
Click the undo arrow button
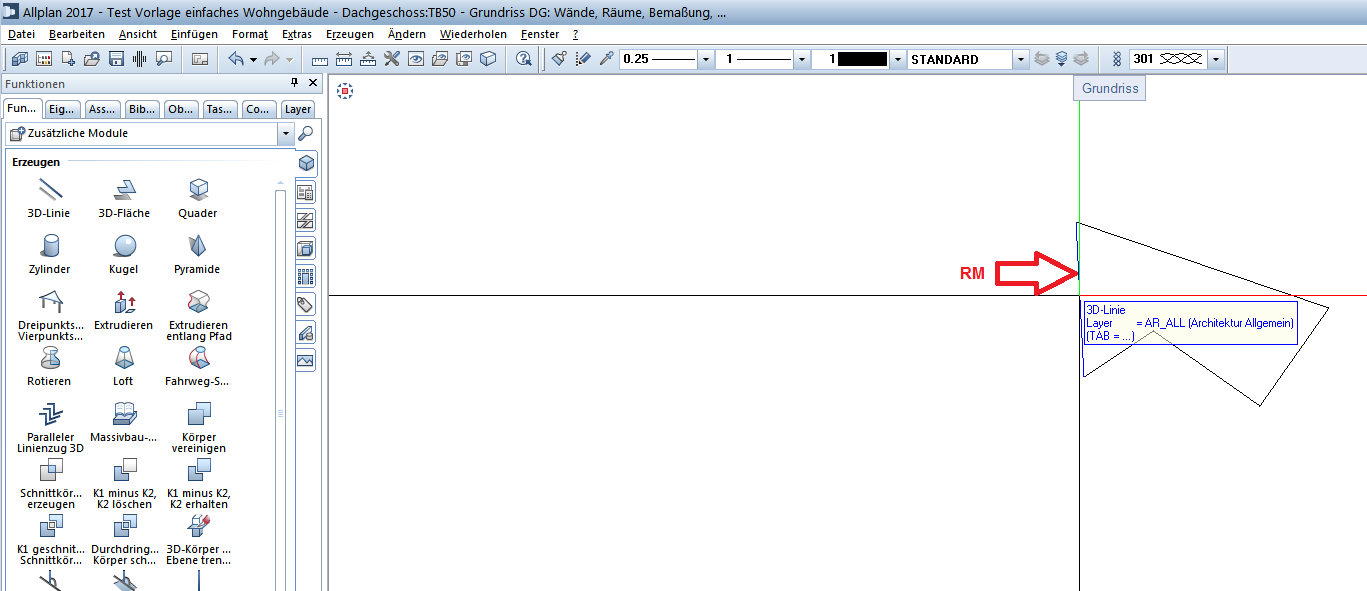tap(236, 59)
